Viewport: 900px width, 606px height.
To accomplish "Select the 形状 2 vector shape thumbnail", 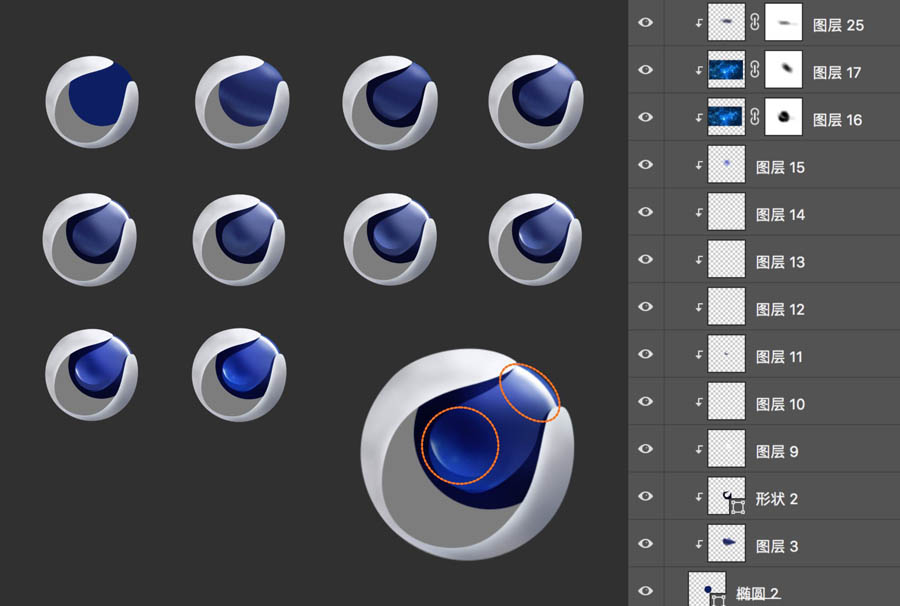I will pos(727,496).
